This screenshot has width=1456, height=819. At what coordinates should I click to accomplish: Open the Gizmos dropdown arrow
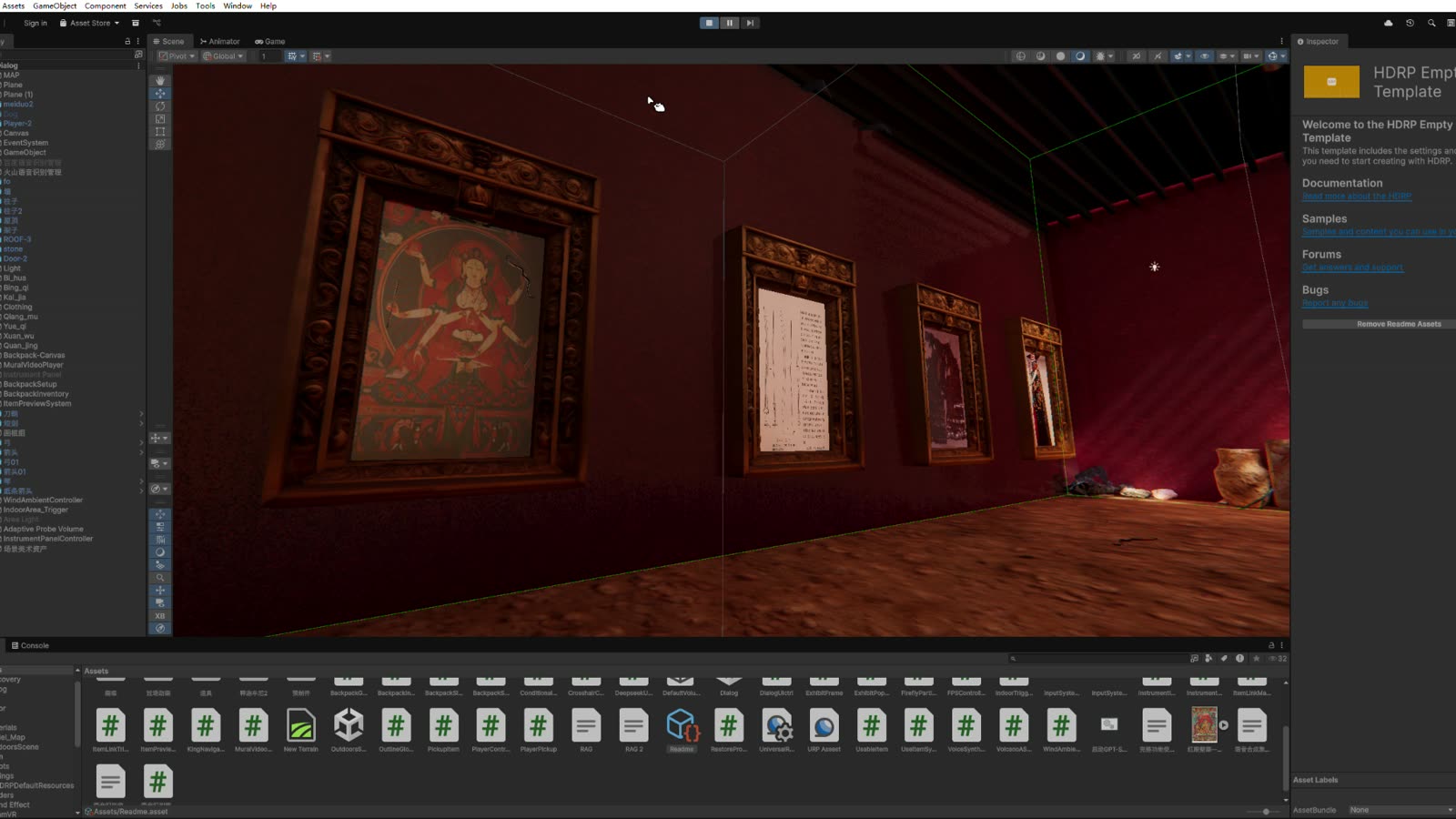pyautogui.click(x=1283, y=56)
